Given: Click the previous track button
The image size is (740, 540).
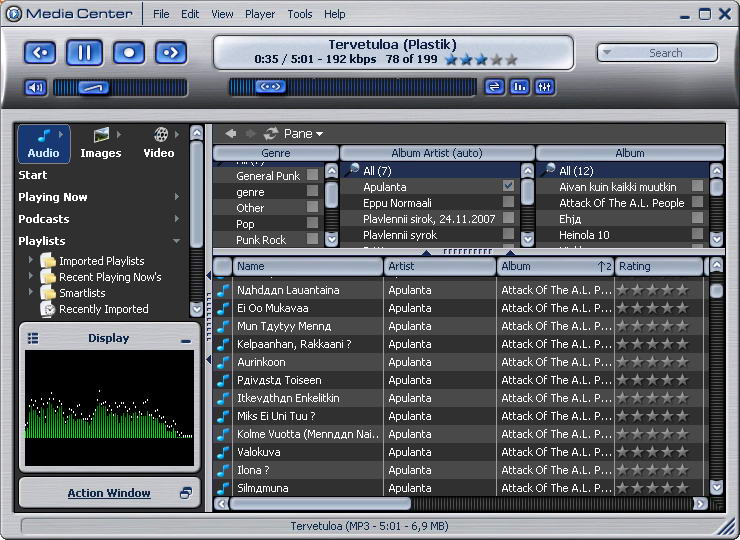Looking at the screenshot, I should coord(40,52).
